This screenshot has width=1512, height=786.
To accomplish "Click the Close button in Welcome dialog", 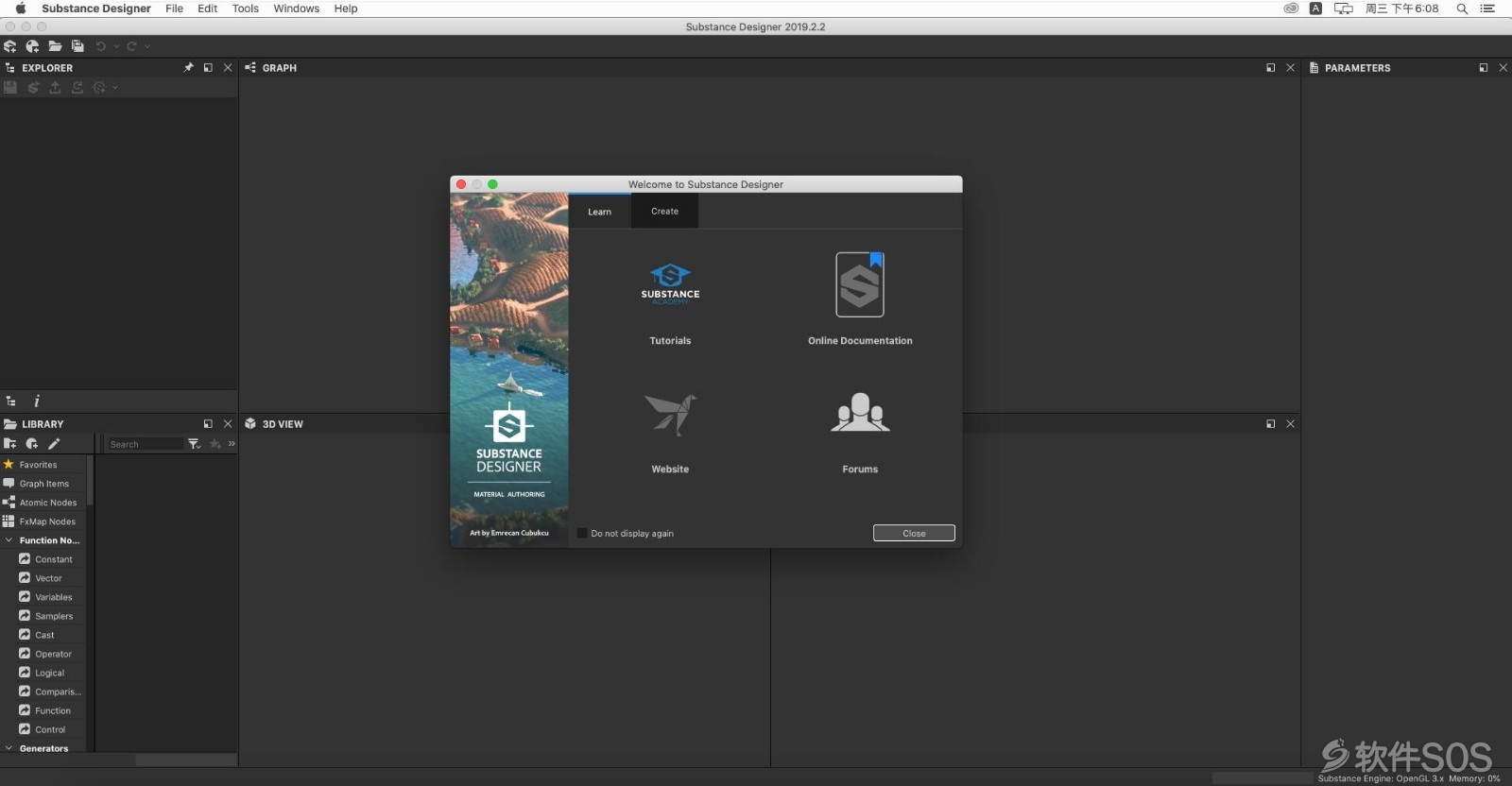I will click(x=914, y=533).
